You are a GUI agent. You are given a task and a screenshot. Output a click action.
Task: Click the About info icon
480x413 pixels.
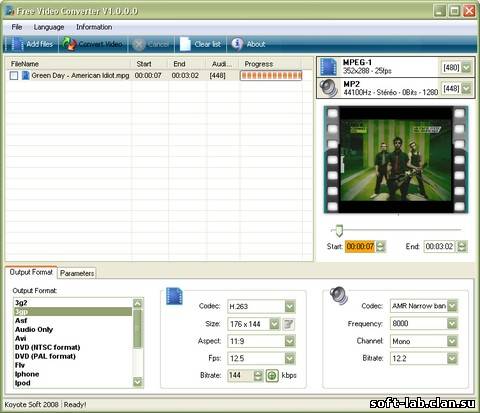(x=237, y=44)
